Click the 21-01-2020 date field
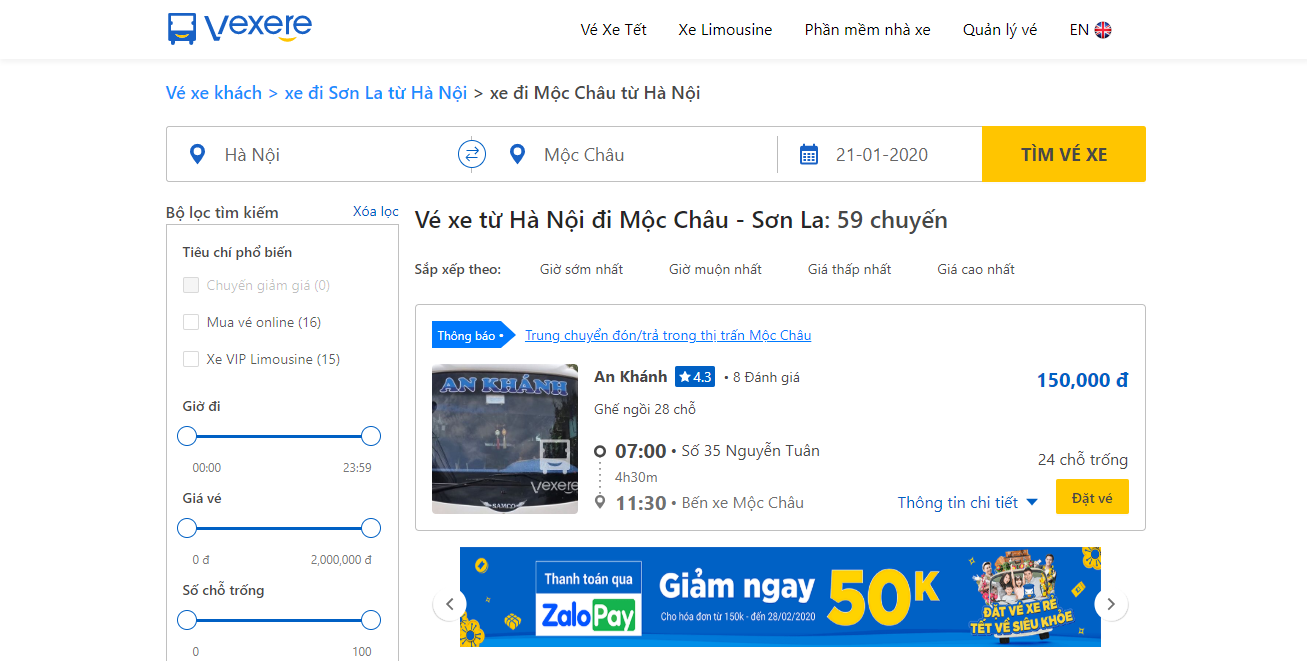This screenshot has height=661, width=1307. tap(882, 154)
